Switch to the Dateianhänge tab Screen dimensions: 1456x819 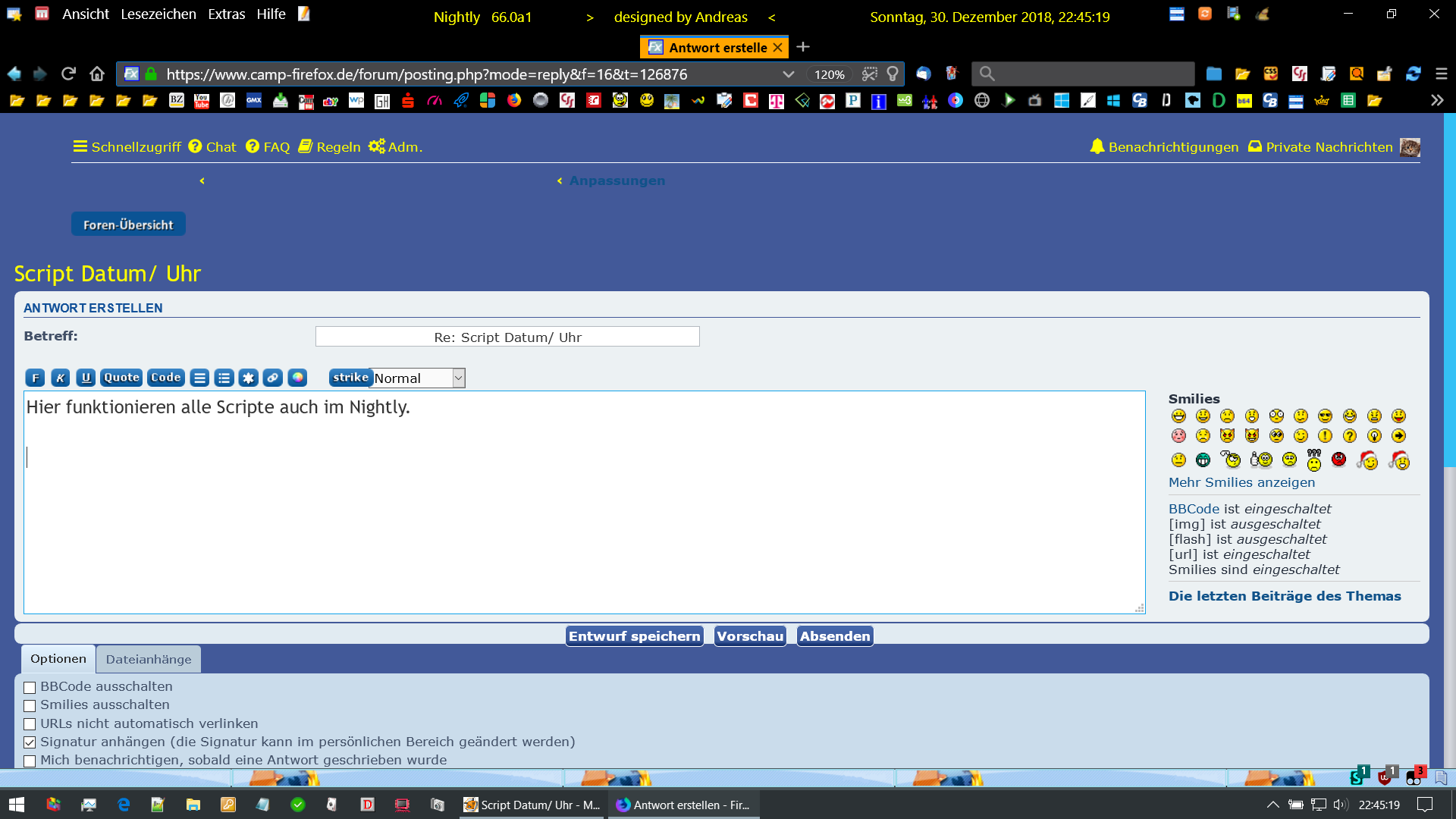pyautogui.click(x=149, y=660)
